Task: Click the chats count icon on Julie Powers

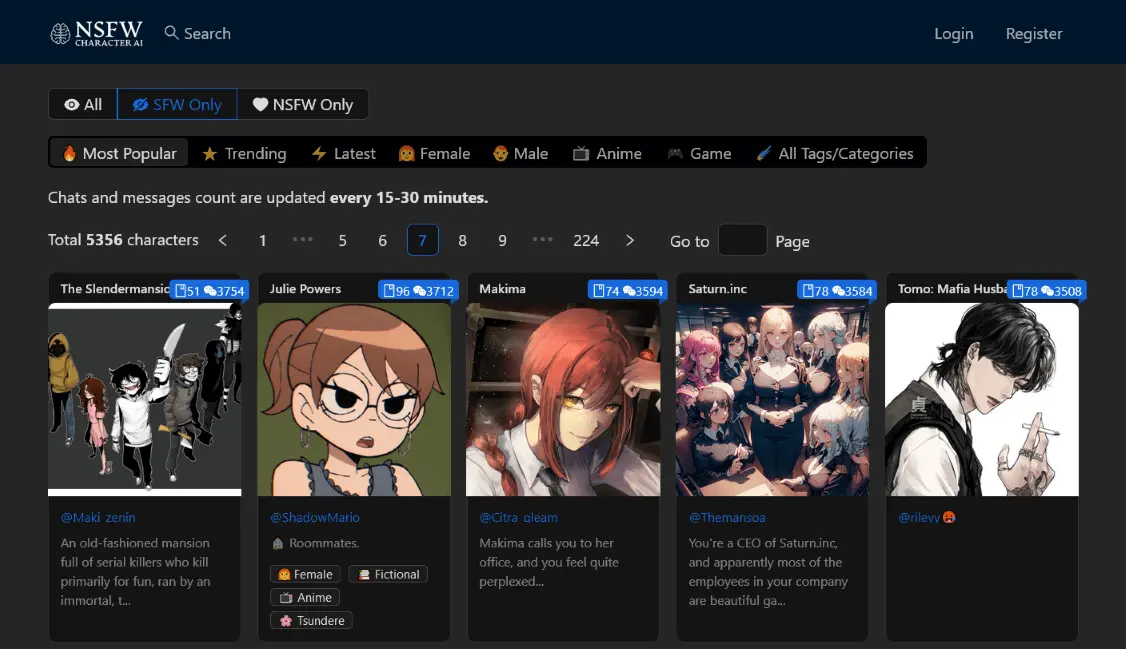Action: 388,291
